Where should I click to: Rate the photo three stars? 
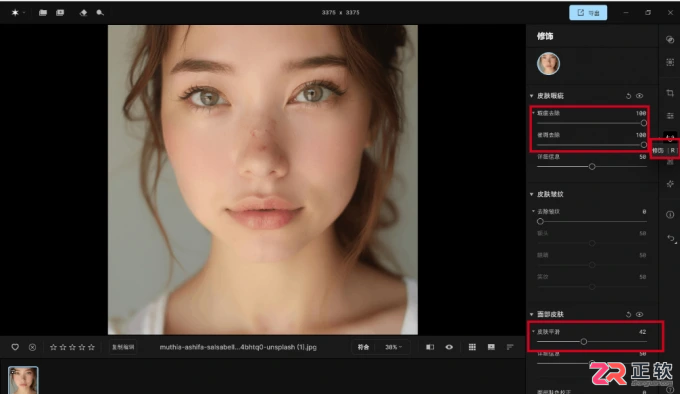point(72,347)
